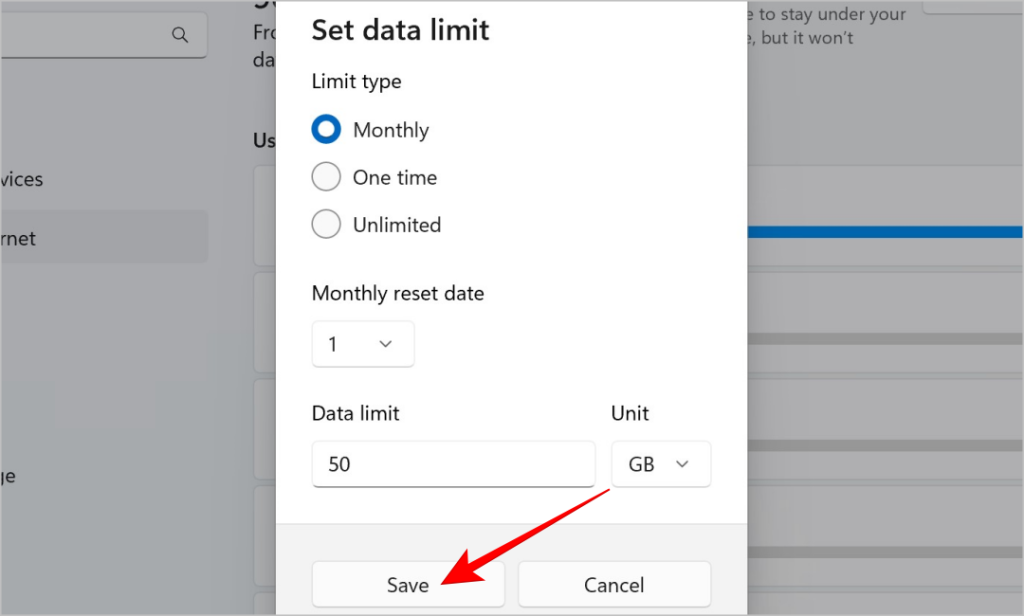
Task: Click the settings search box
Action: tap(90, 35)
